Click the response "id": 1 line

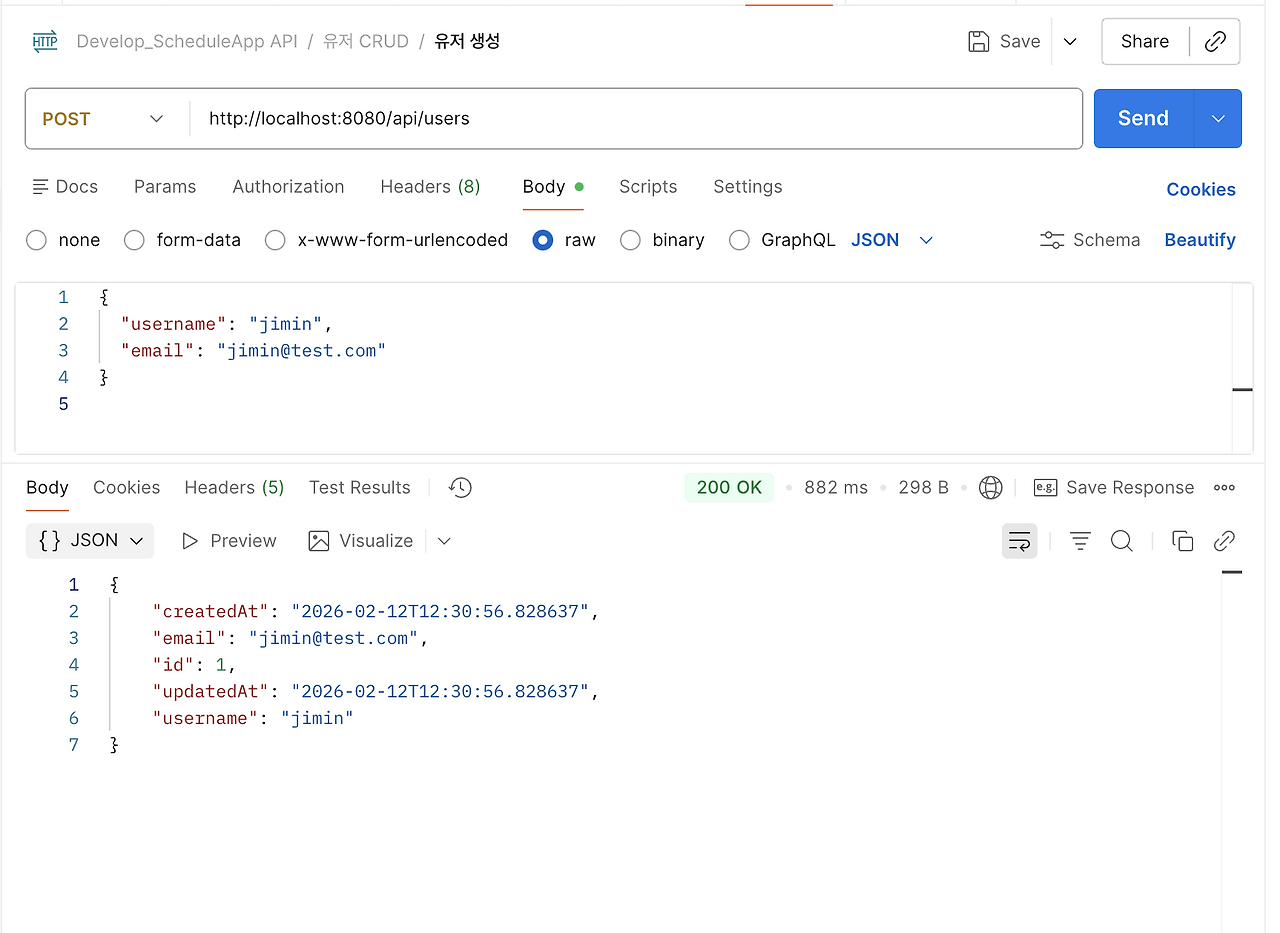[194, 664]
